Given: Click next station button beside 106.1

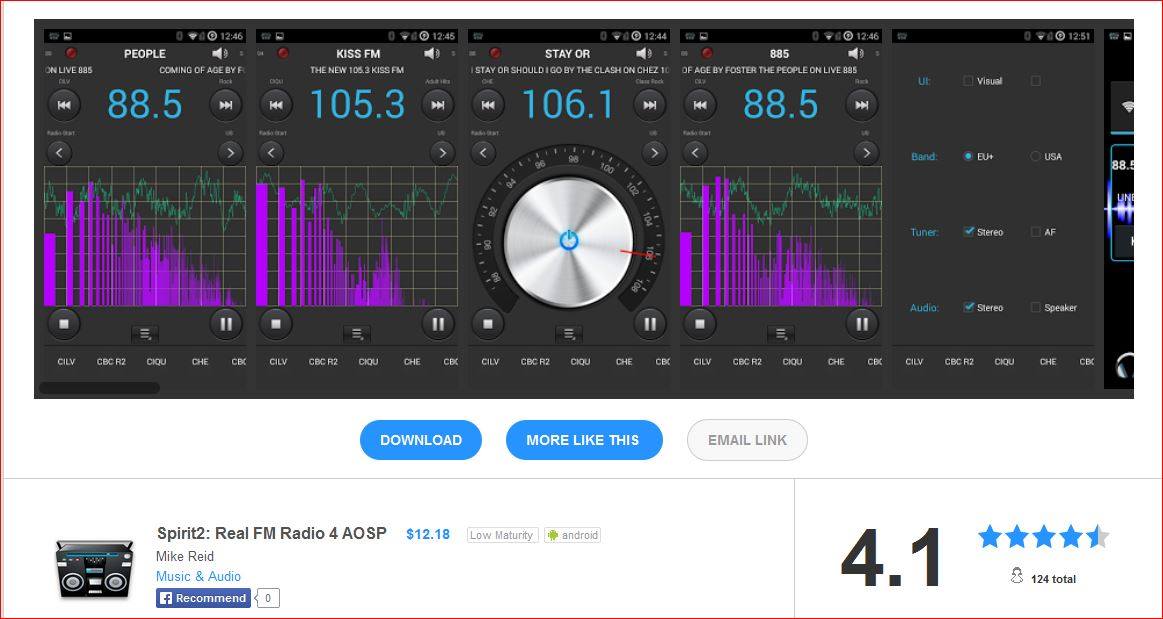Looking at the screenshot, I should coord(650,105).
